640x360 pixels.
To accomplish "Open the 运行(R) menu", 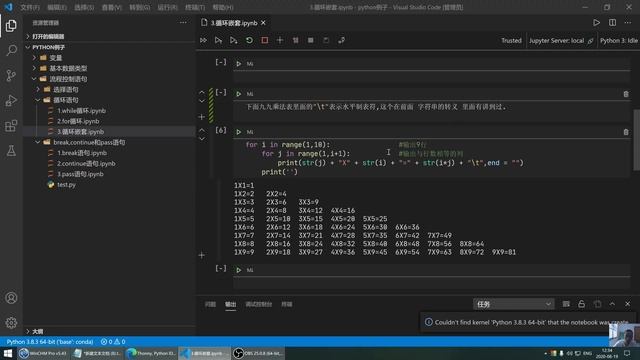I will tap(167, 7).
